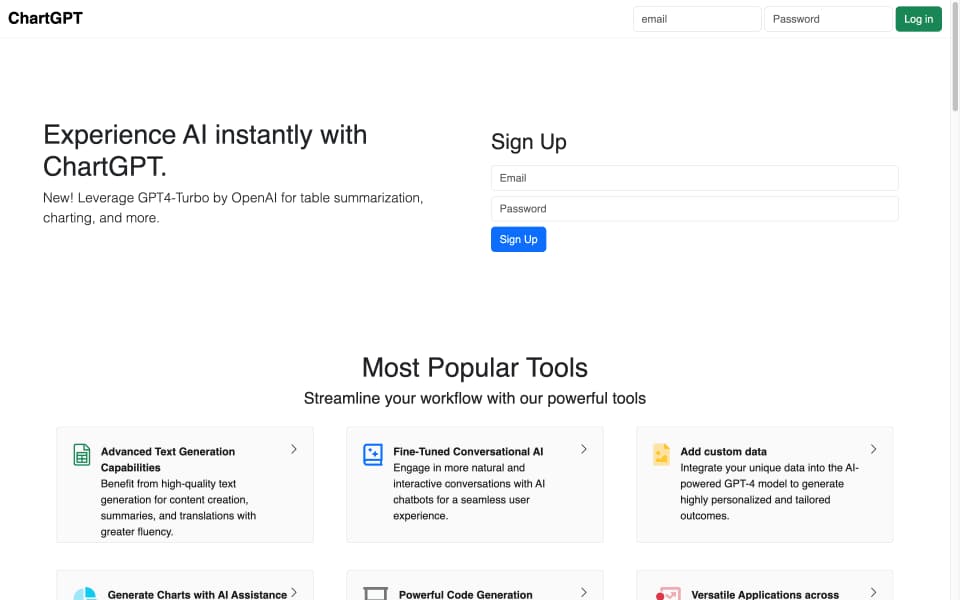Viewport: 960px width, 600px height.
Task: Open the Fine-Tuned Conversational AI card chevron
Action: (x=583, y=449)
